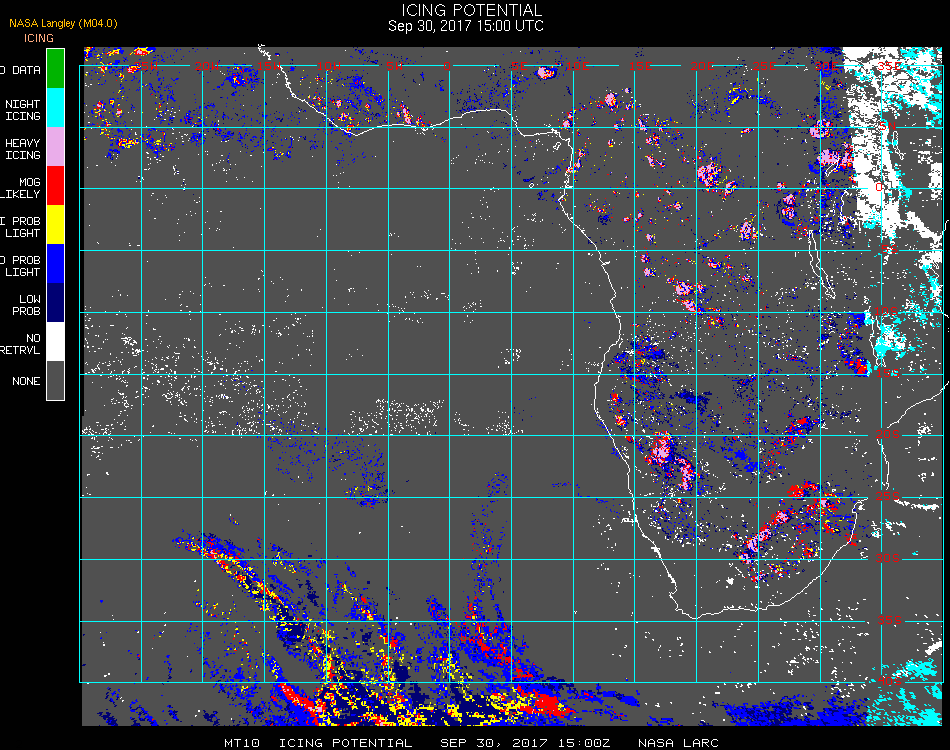Viewport: 950px width, 750px height.
Task: Click the orange 'ICING' legend heading
Action: point(39,38)
